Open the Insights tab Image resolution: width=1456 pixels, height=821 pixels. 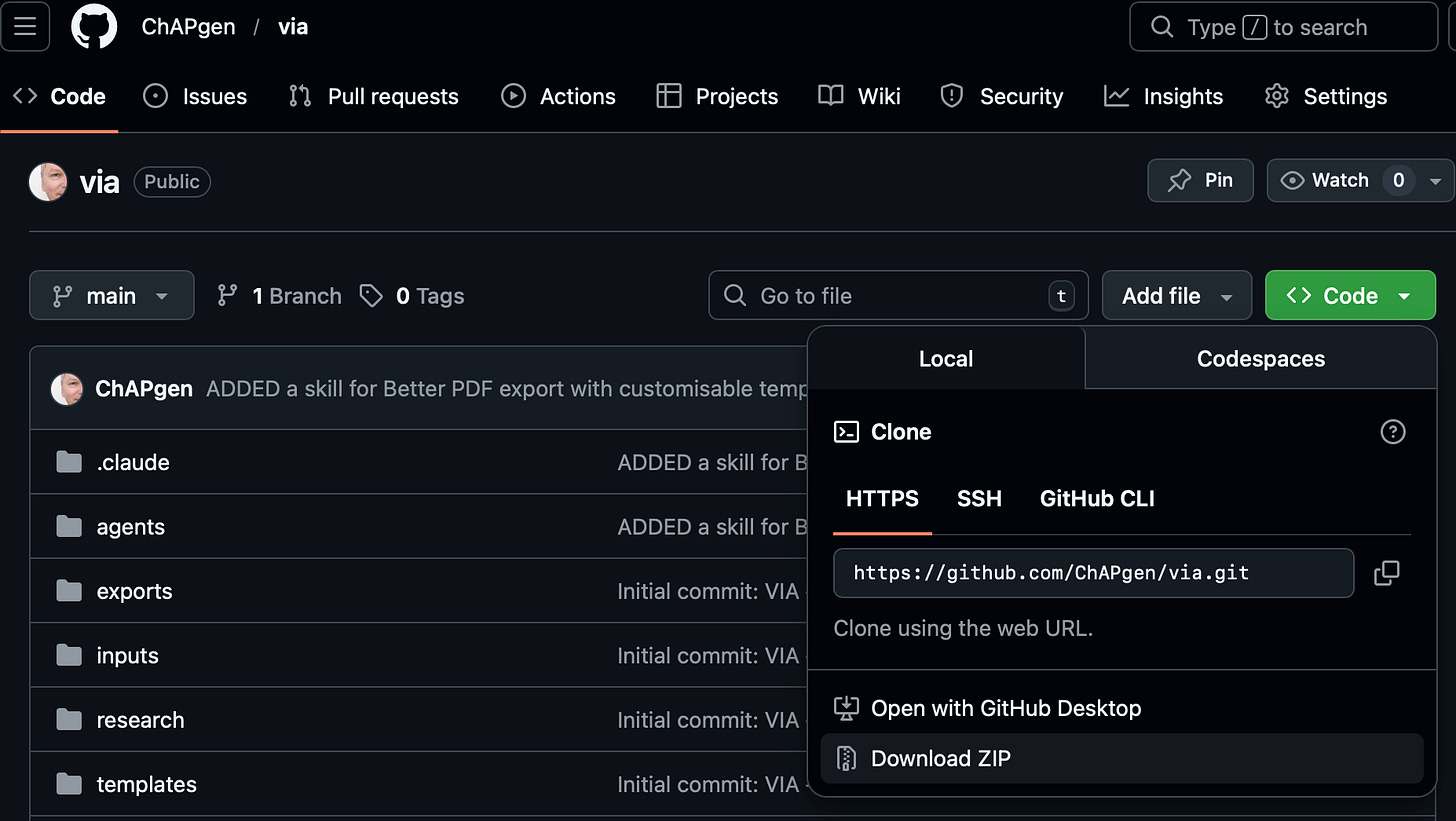1164,96
